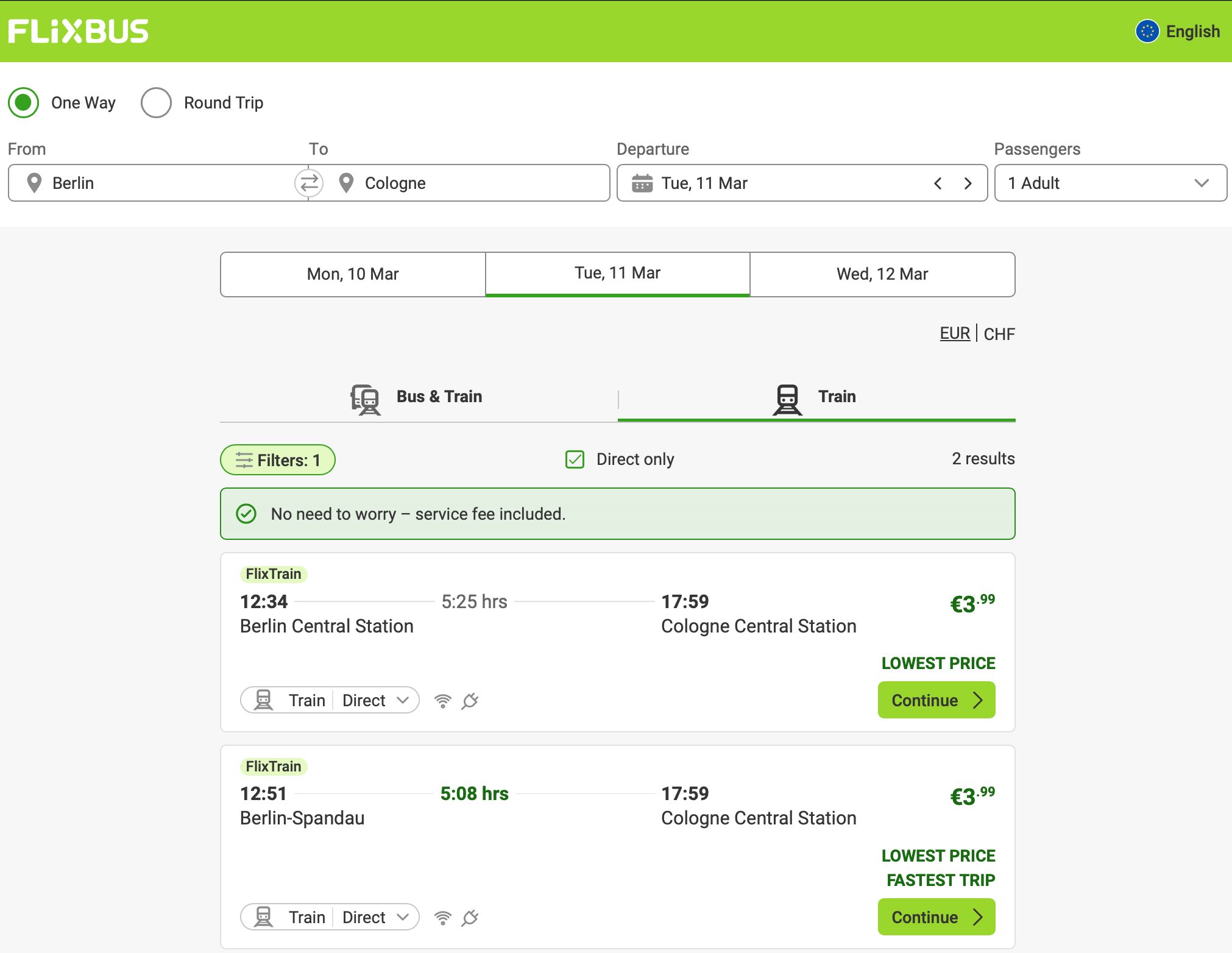The height and width of the screenshot is (953, 1232).
Task: Choose EUR currency
Action: [x=955, y=333]
